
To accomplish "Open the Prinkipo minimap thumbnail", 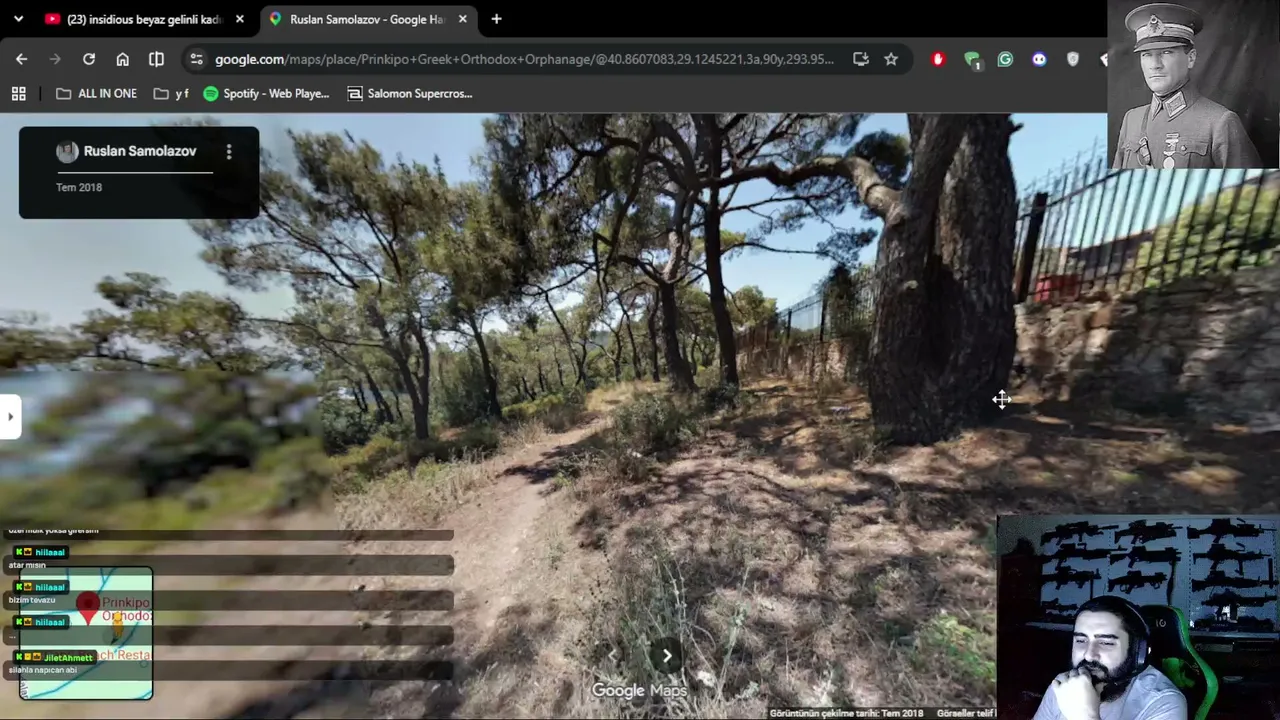I will click(x=86, y=633).
